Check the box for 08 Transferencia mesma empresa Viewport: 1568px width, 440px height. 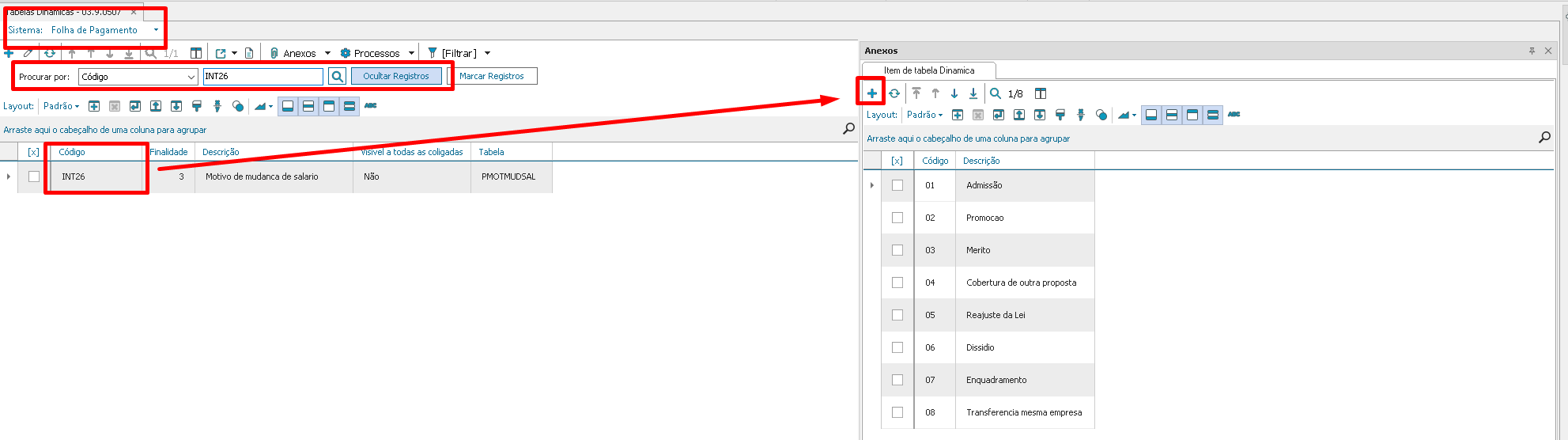click(x=897, y=412)
